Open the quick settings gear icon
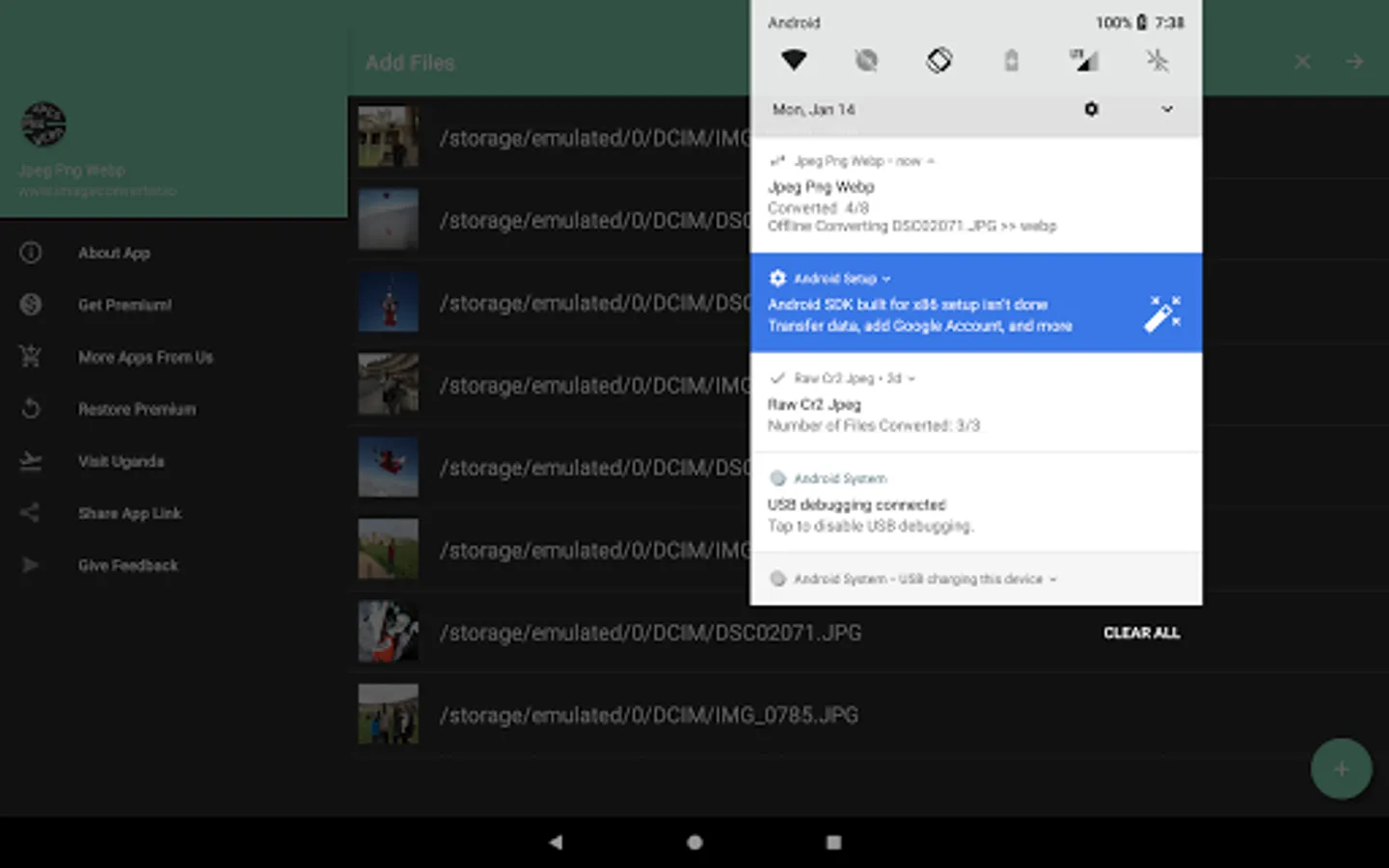 1091,109
